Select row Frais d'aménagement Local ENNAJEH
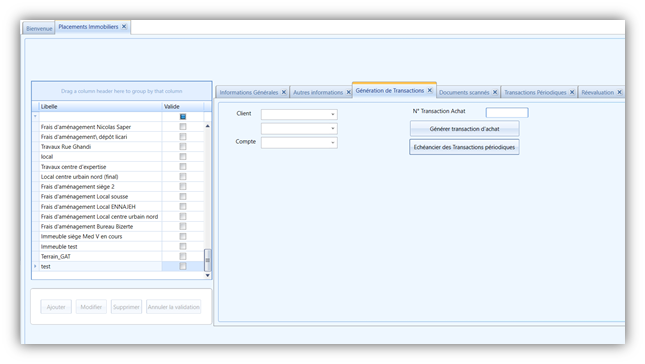Image resolution: width=645 pixels, height=364 pixels. 118,206
